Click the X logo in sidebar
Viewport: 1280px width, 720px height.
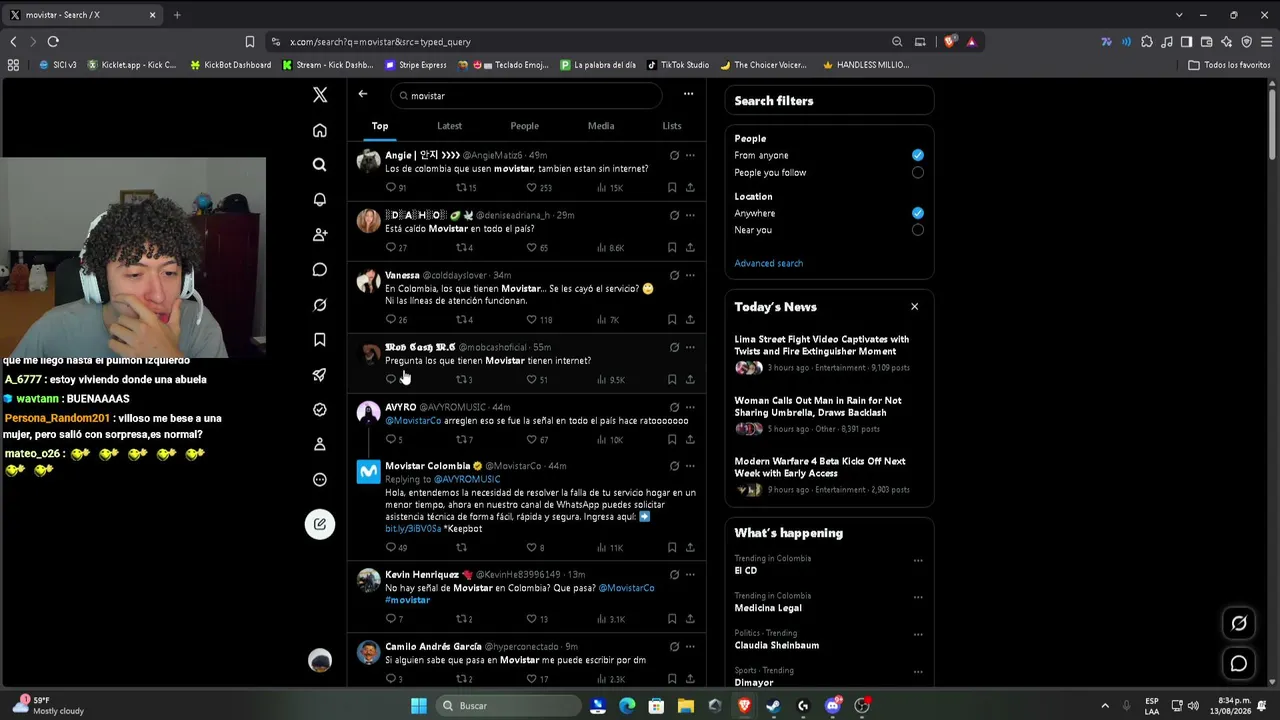coord(320,95)
